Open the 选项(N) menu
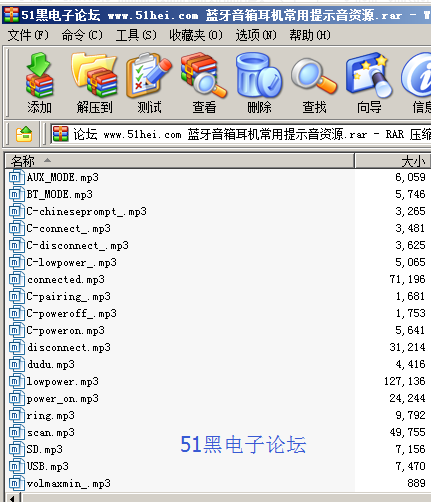This screenshot has width=431, height=502. [x=256, y=35]
